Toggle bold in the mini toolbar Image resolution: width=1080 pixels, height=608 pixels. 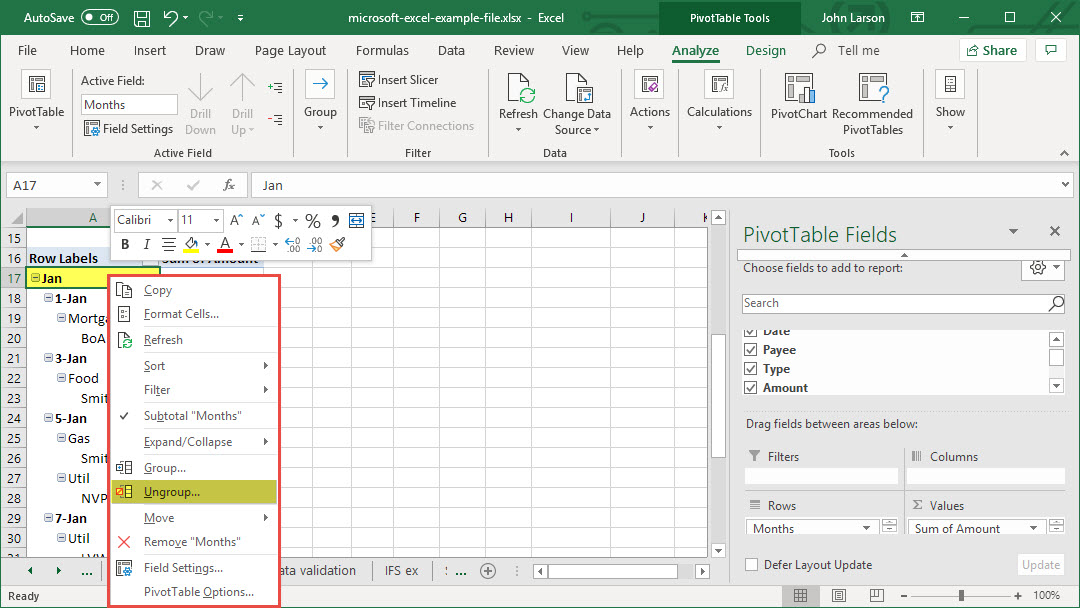click(x=125, y=244)
